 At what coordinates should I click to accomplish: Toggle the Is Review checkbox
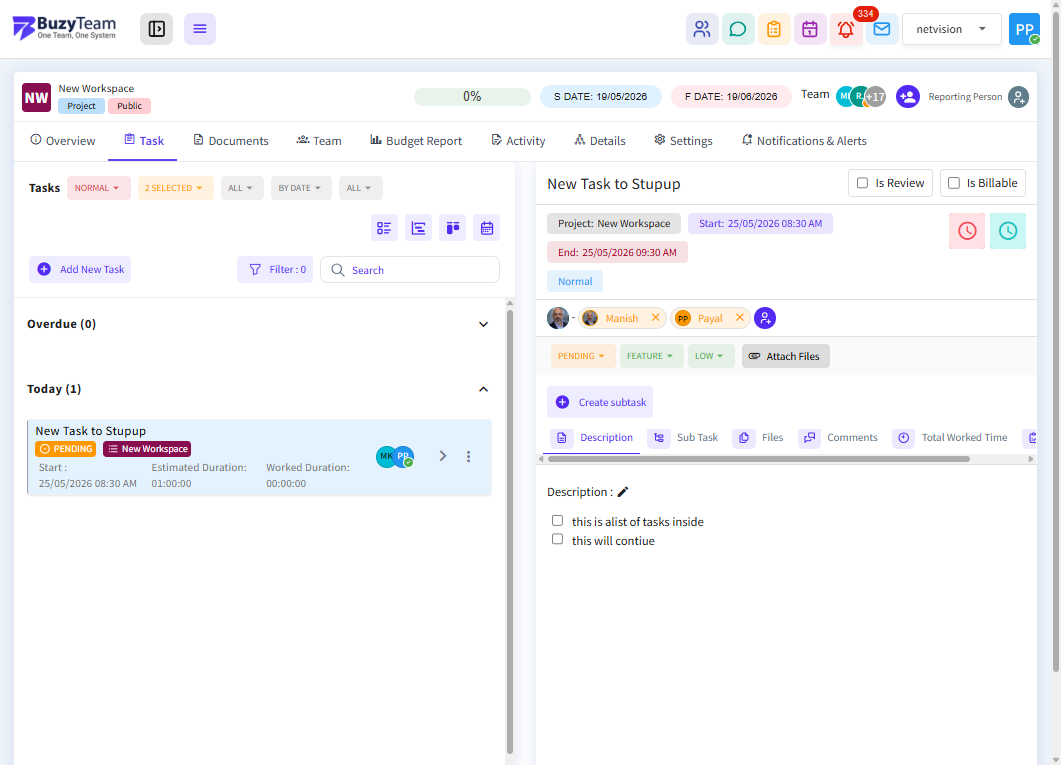click(x=862, y=183)
